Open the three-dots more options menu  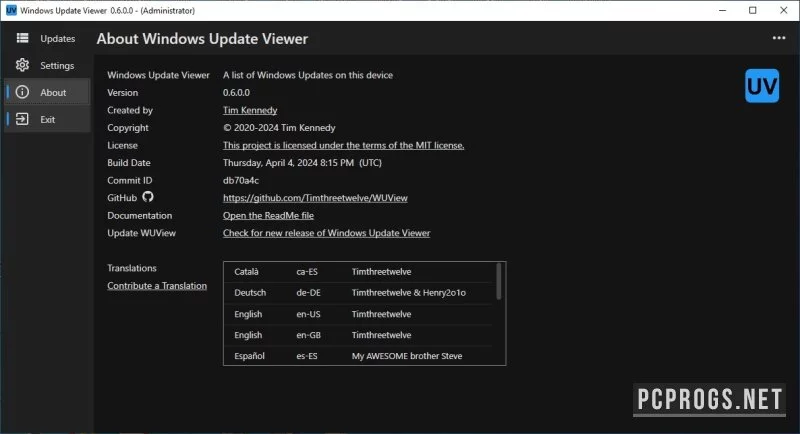[x=779, y=38]
